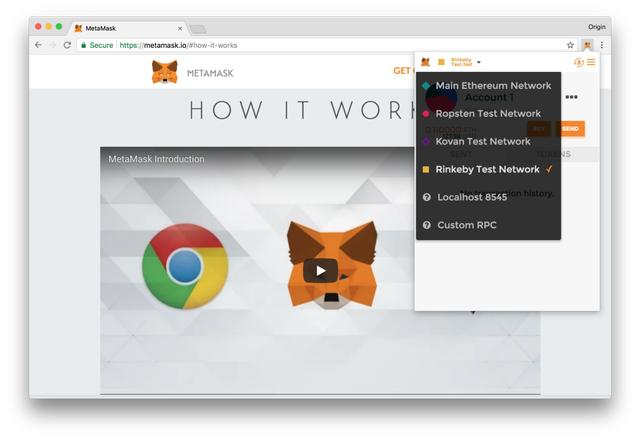Switch to the SENT tab
This screenshot has width=640, height=440.
point(461,154)
